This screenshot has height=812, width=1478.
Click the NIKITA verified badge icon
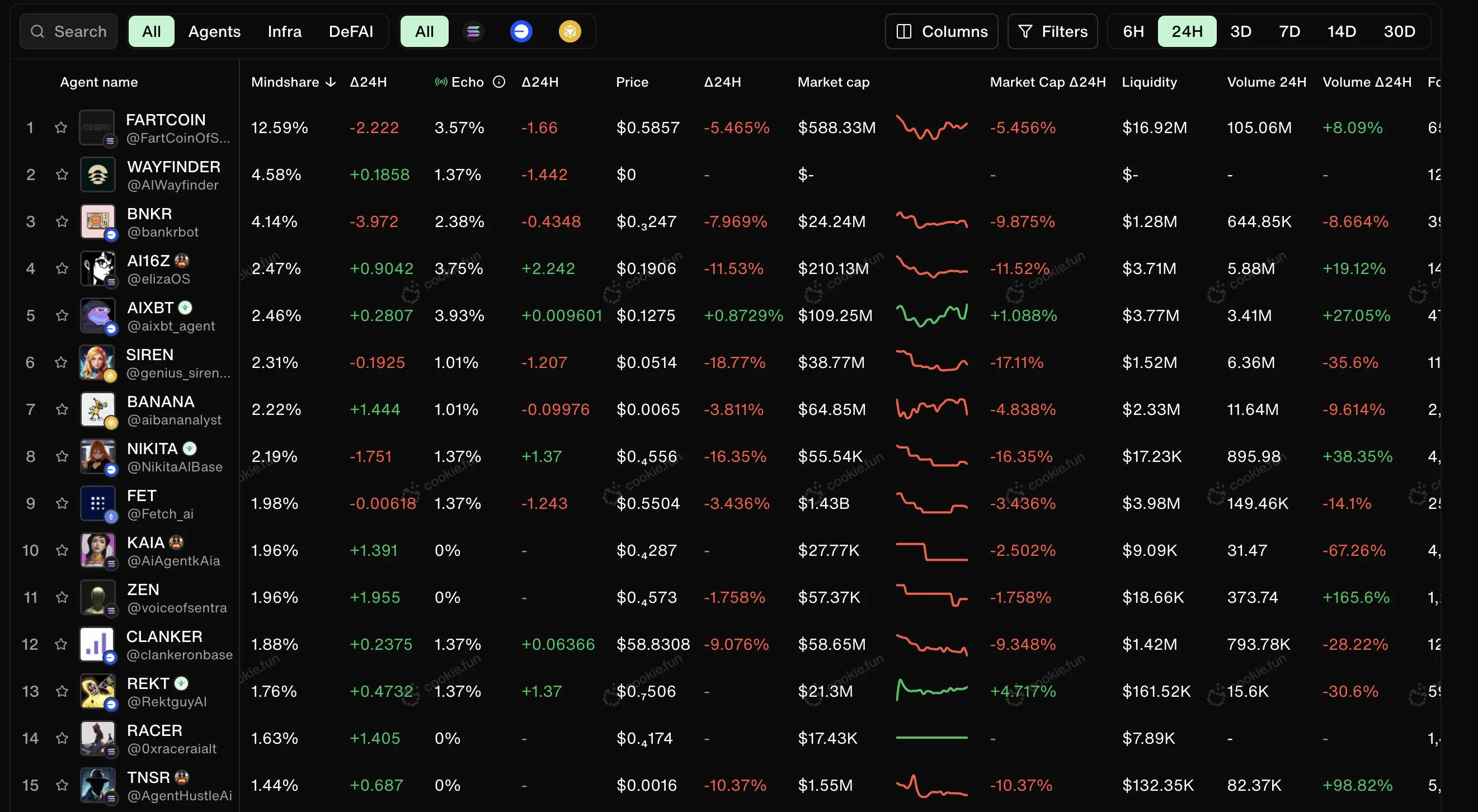189,449
